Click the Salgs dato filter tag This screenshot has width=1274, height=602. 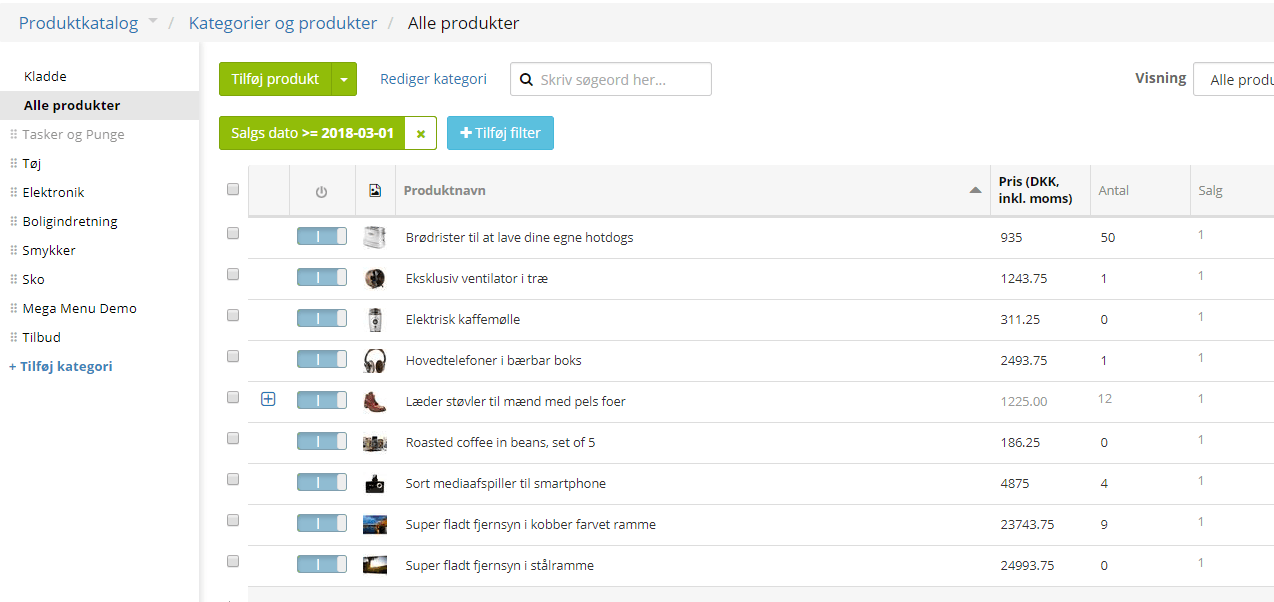click(x=312, y=133)
